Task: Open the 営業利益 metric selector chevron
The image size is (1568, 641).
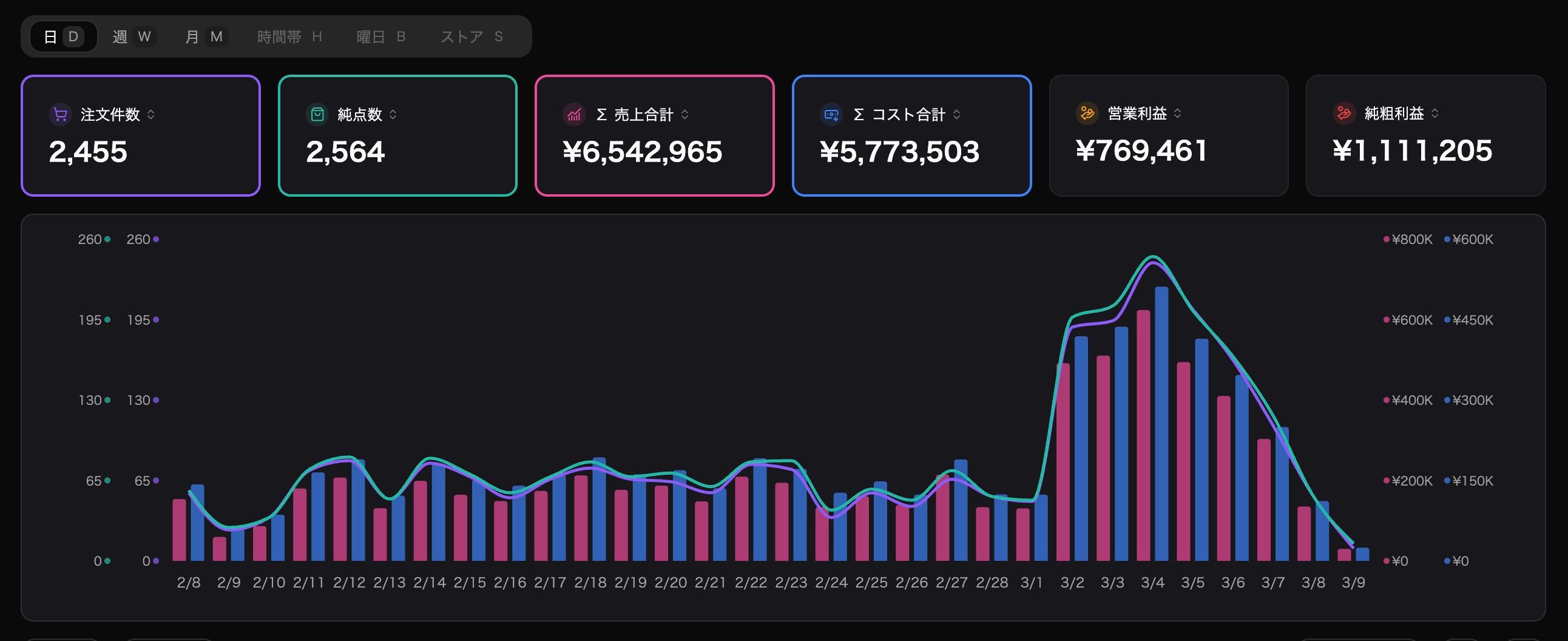Action: [1178, 114]
